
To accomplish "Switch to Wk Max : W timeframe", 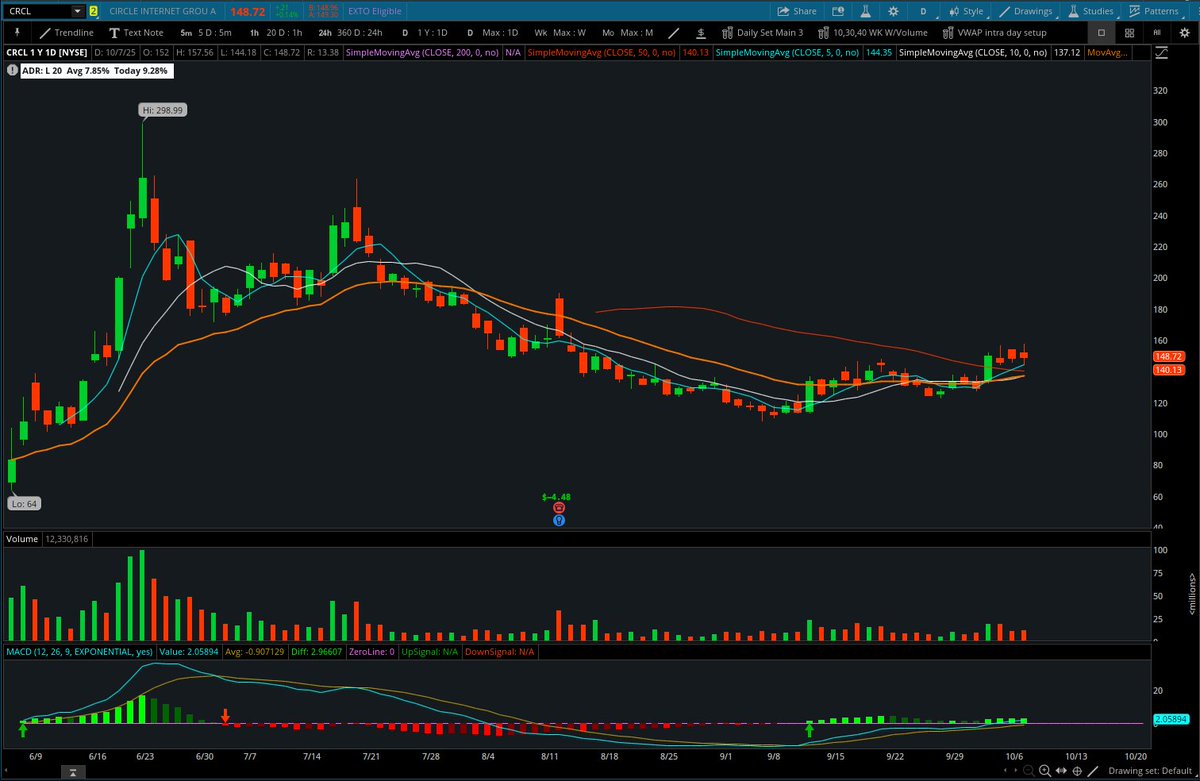I will click(x=560, y=33).
